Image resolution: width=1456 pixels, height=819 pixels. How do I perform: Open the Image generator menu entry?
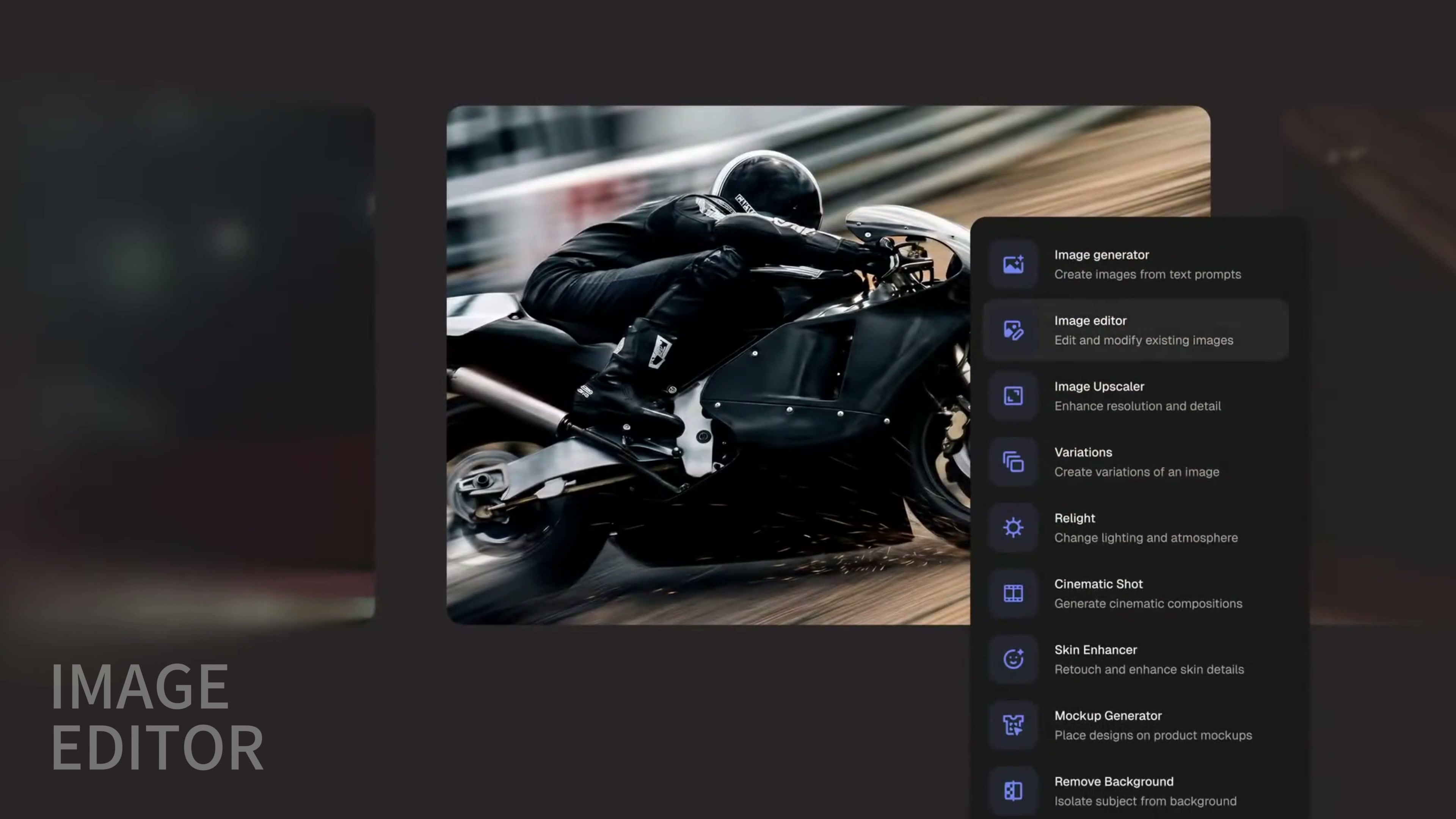pyautogui.click(x=1136, y=264)
